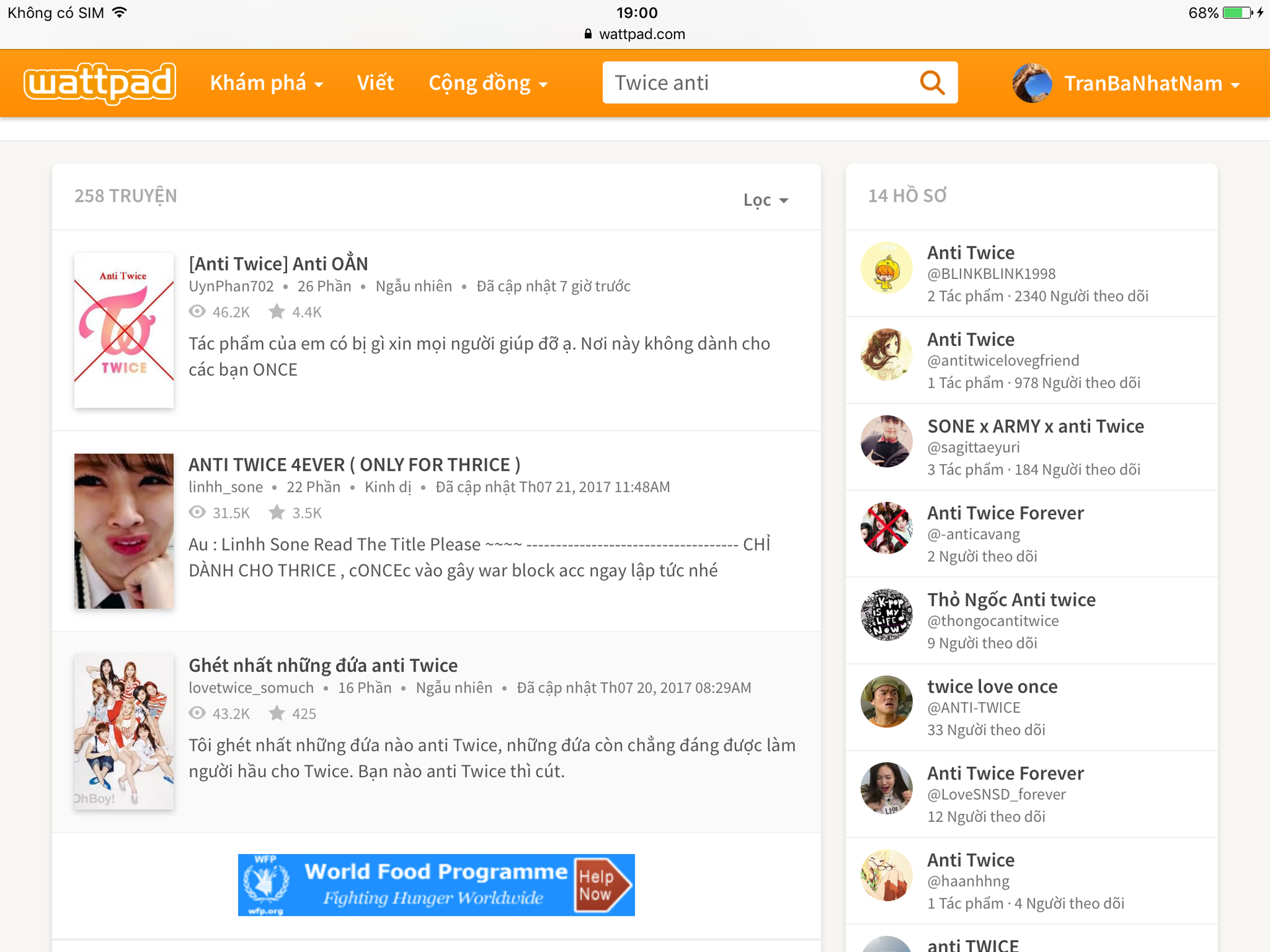Screen dimensions: 1270x952
Task: Open TranBaNhatNam profile avatar
Action: point(1032,83)
